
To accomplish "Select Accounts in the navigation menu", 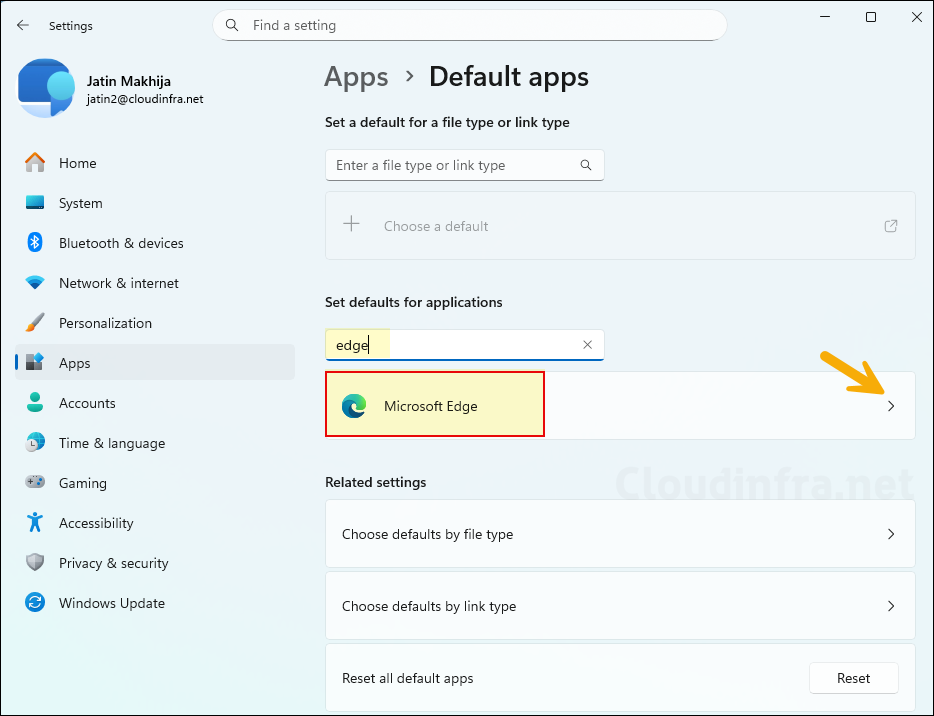I will (x=87, y=403).
